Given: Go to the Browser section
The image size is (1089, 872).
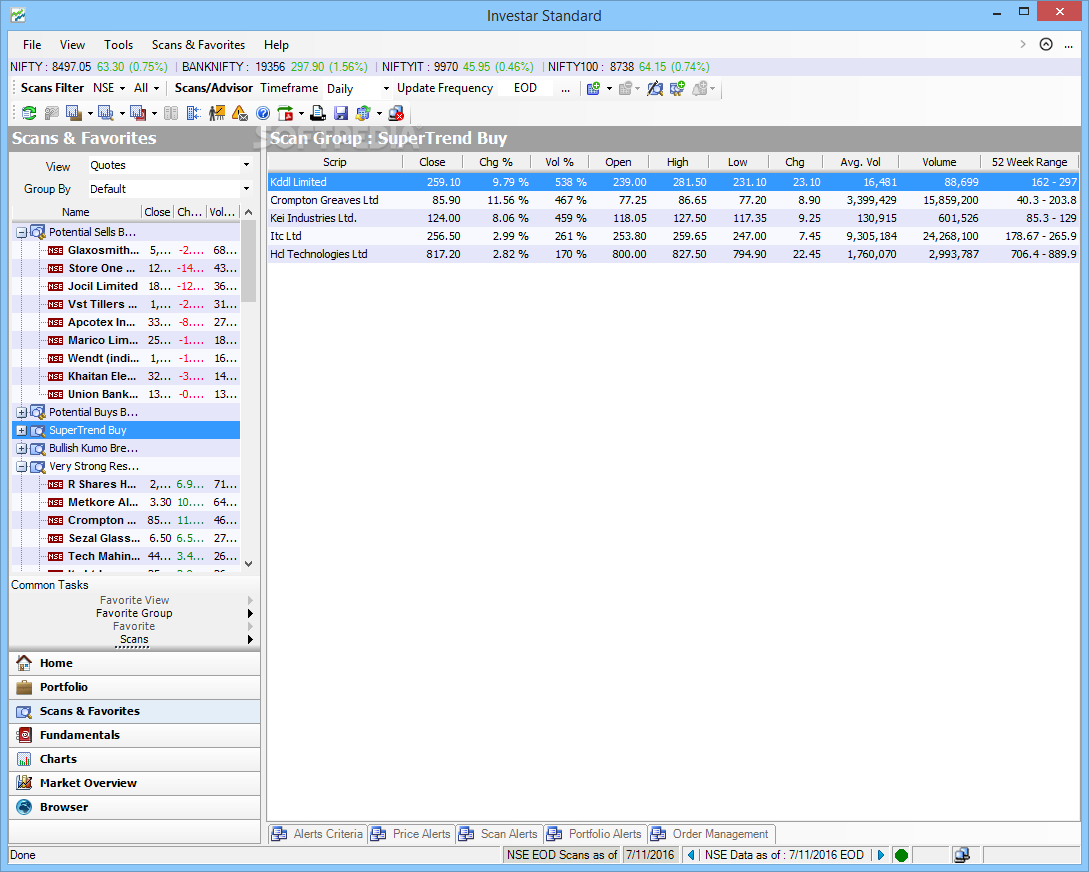Looking at the screenshot, I should pyautogui.click(x=135, y=807).
